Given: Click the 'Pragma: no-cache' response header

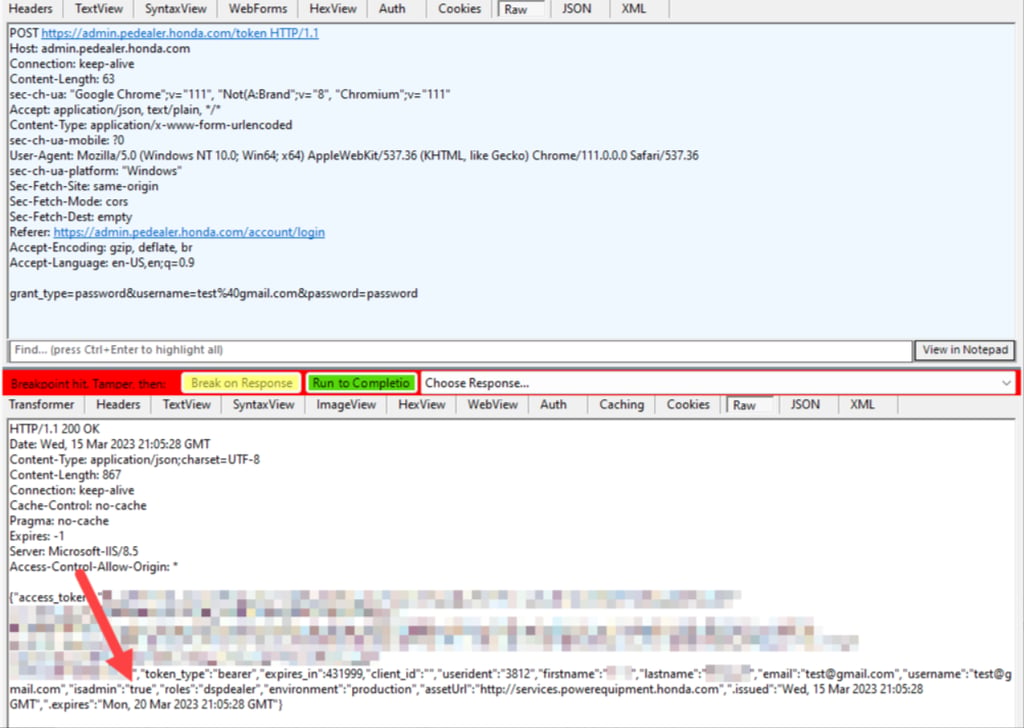Looking at the screenshot, I should point(59,521).
